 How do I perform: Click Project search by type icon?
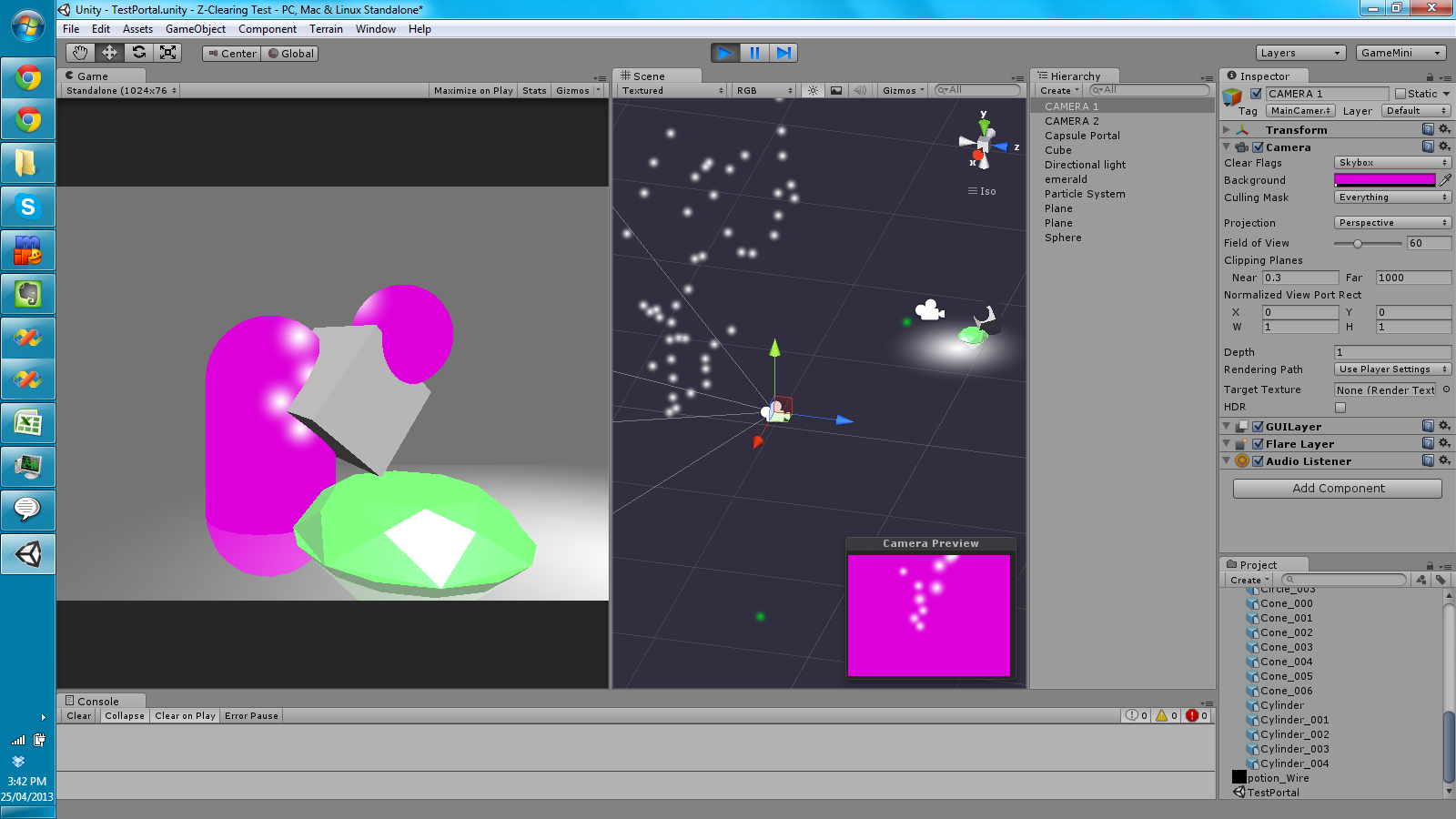1421,580
